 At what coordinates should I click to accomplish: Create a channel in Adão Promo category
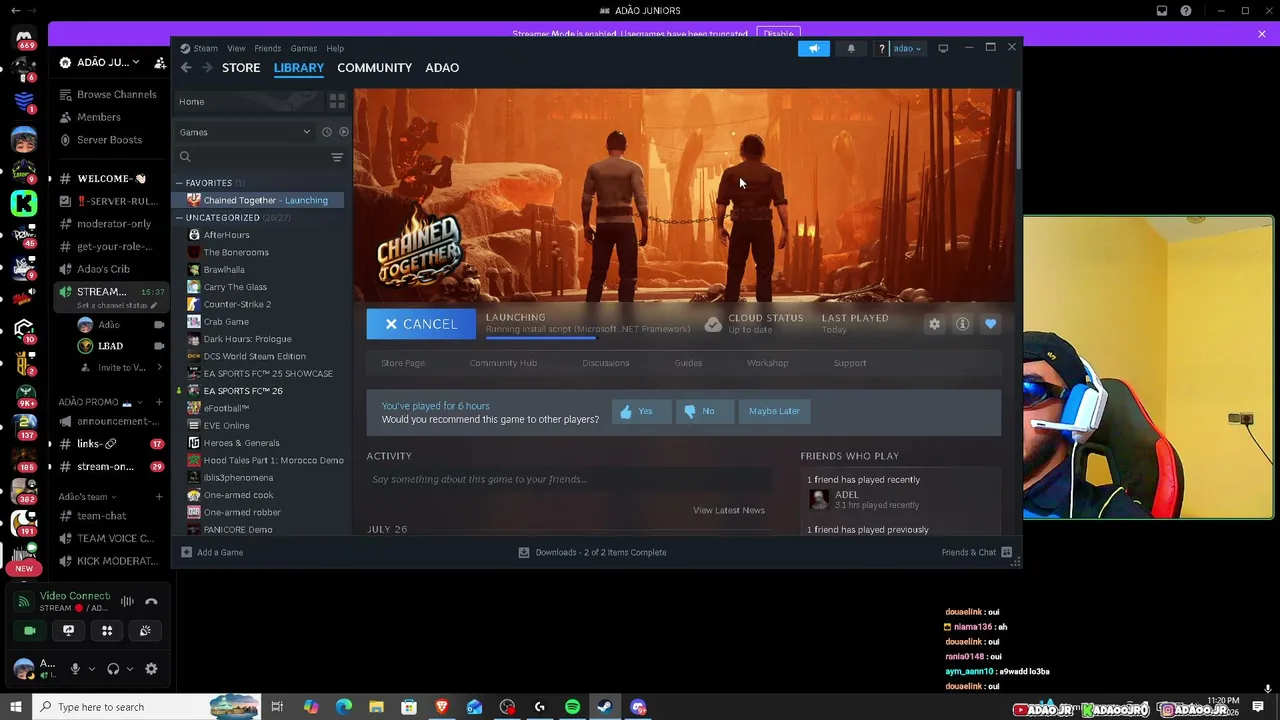point(159,402)
